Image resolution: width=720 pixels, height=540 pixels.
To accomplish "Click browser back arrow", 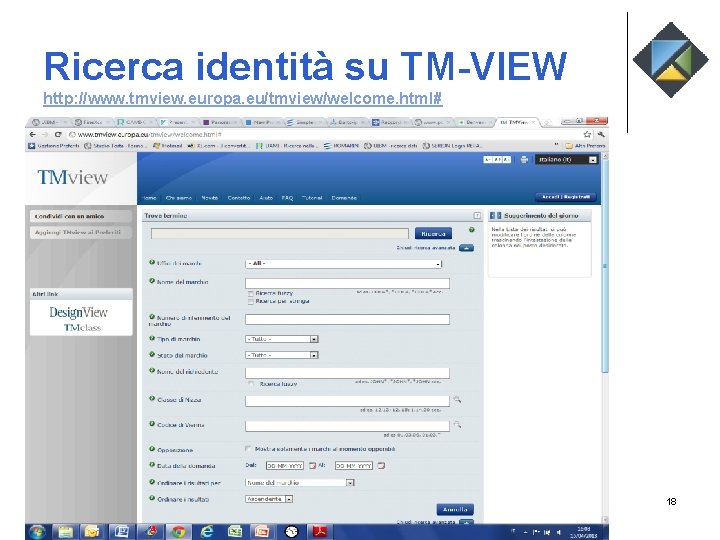I will click(33, 135).
